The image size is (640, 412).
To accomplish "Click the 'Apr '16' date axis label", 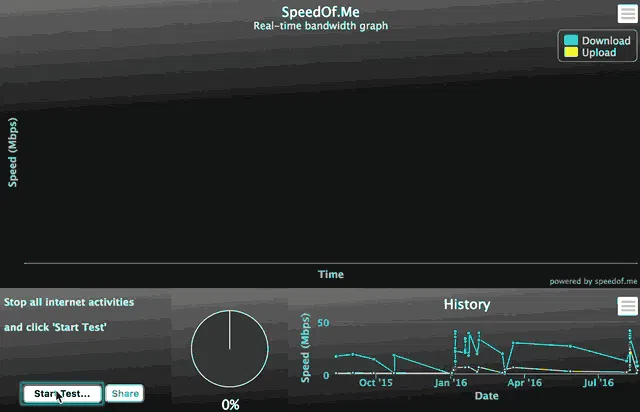I will 524,383.
